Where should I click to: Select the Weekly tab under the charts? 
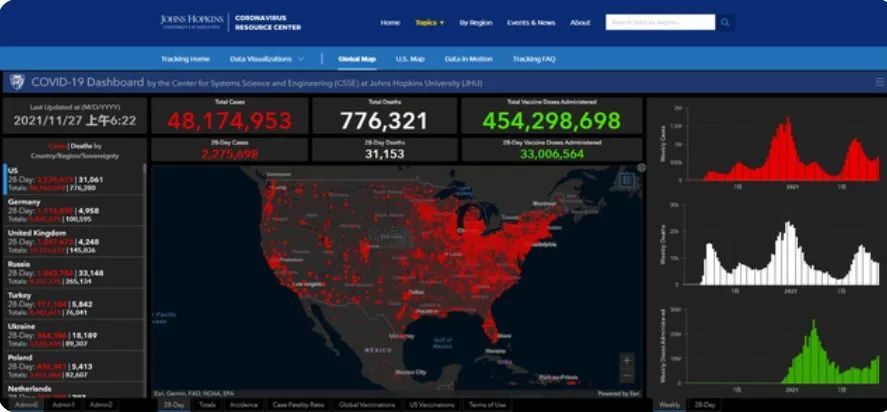(670, 405)
